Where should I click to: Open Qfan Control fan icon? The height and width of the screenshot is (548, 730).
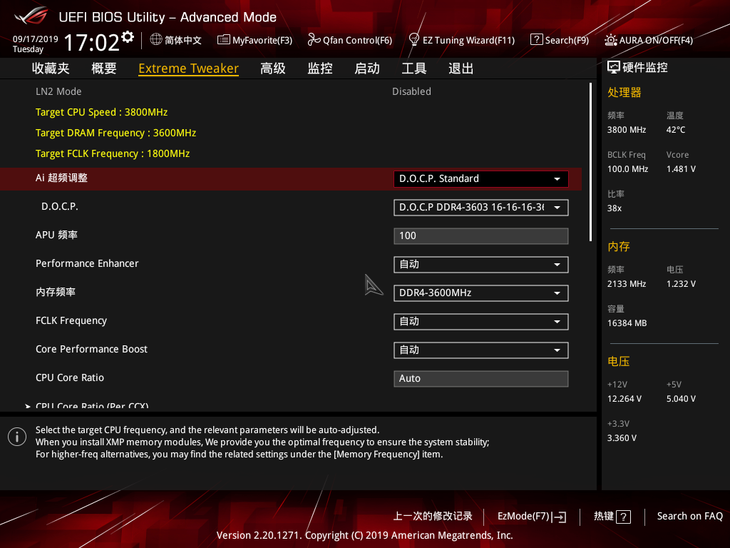point(314,40)
